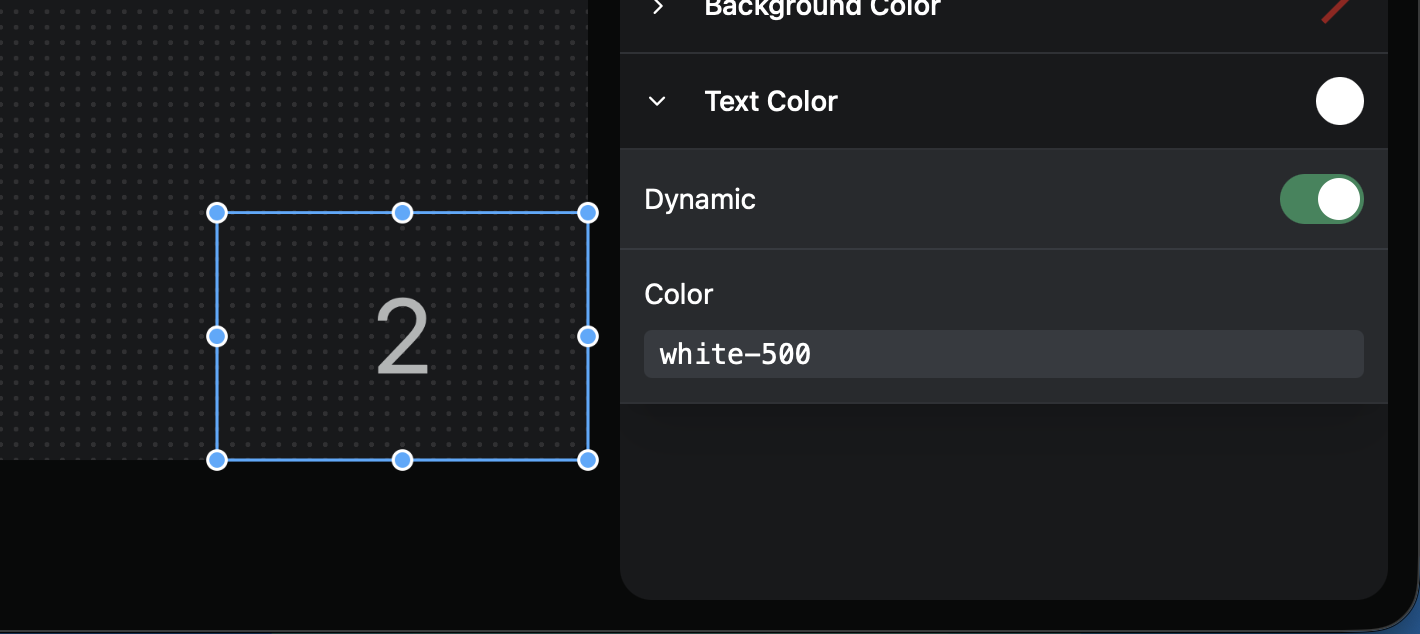
Task: Click the Text Color section title
Action: point(770,101)
